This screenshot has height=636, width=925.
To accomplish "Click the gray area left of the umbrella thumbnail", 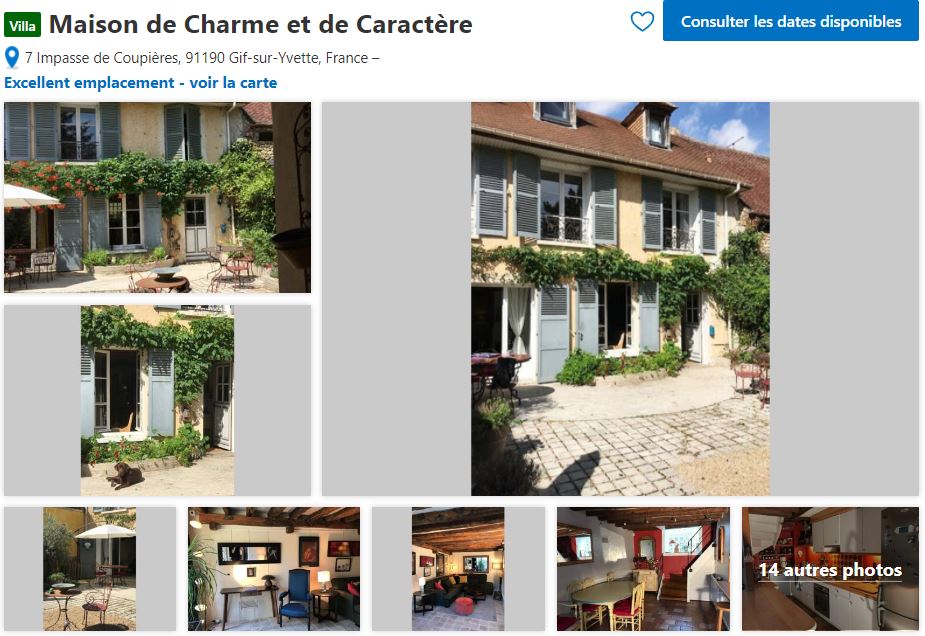I will point(24,569).
